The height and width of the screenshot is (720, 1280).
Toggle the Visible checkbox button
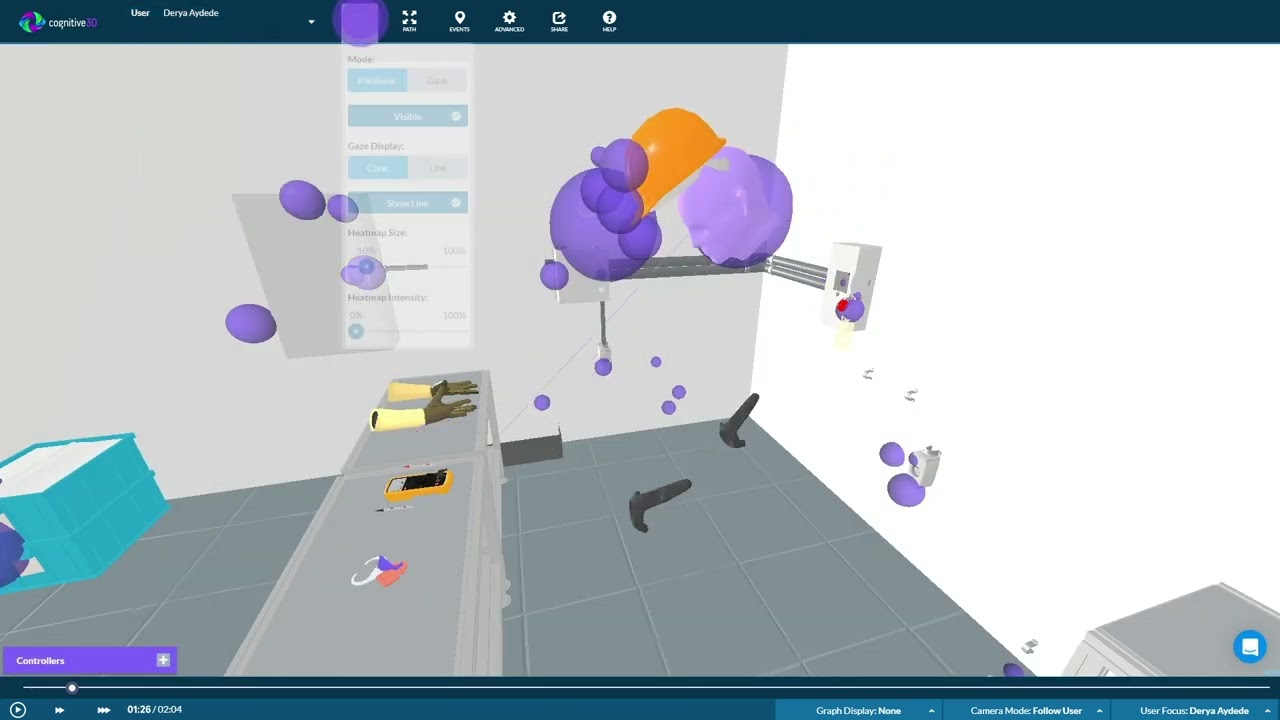(407, 116)
